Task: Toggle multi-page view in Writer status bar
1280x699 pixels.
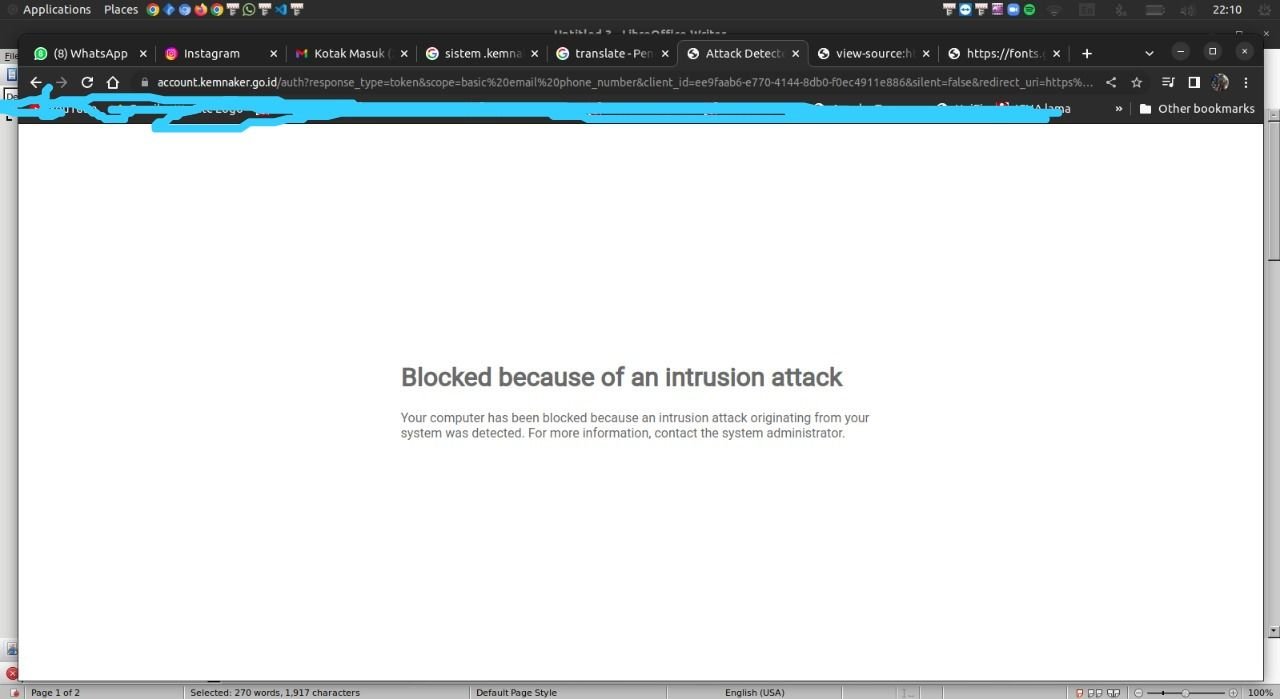Action: 1095,692
